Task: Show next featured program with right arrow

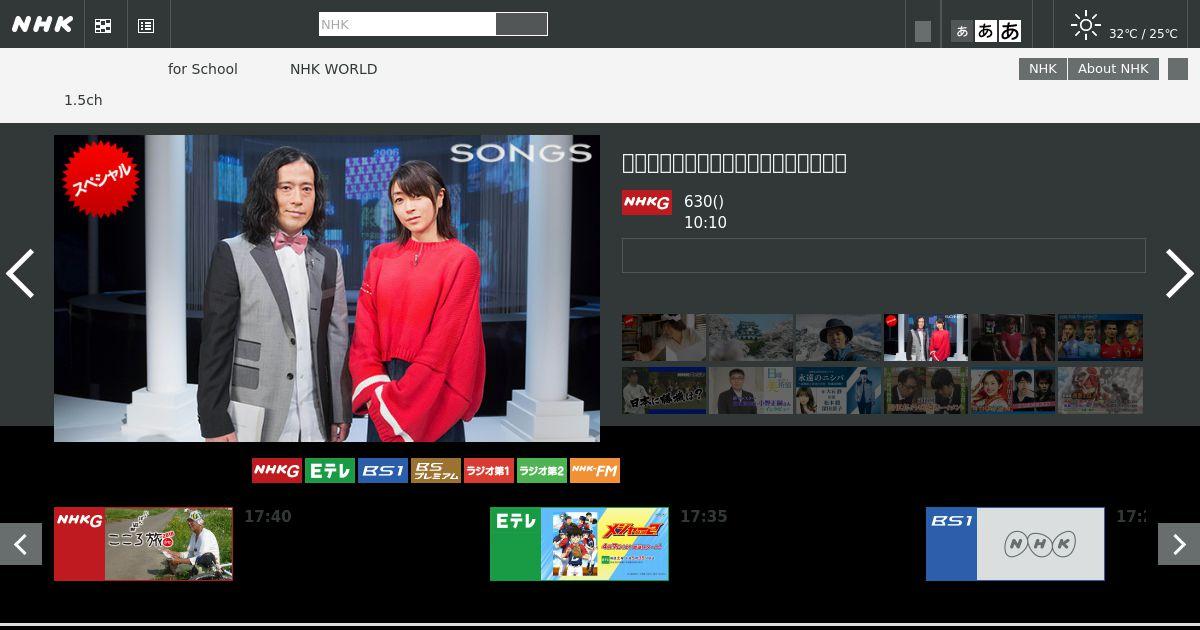Action: click(1179, 273)
